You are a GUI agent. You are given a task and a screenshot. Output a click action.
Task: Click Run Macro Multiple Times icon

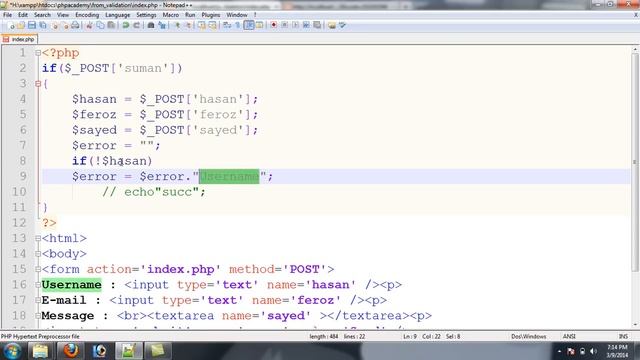306,25
